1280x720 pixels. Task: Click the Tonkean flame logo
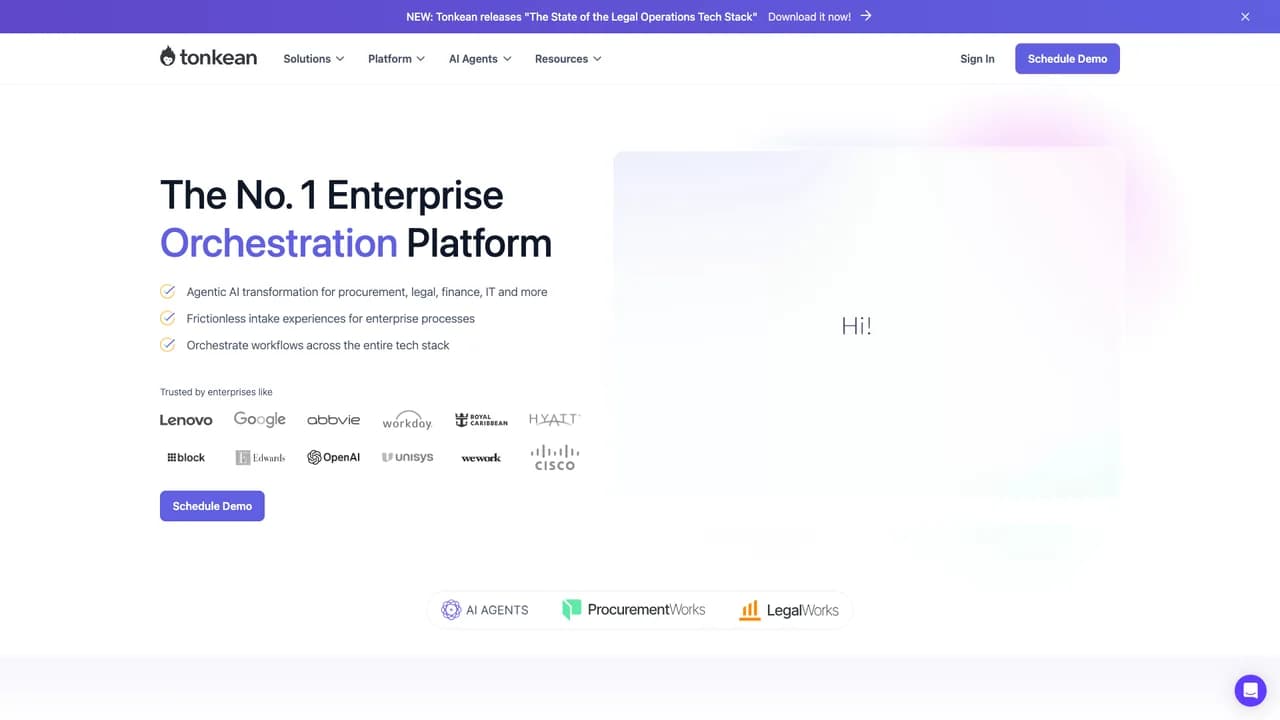[x=208, y=57]
